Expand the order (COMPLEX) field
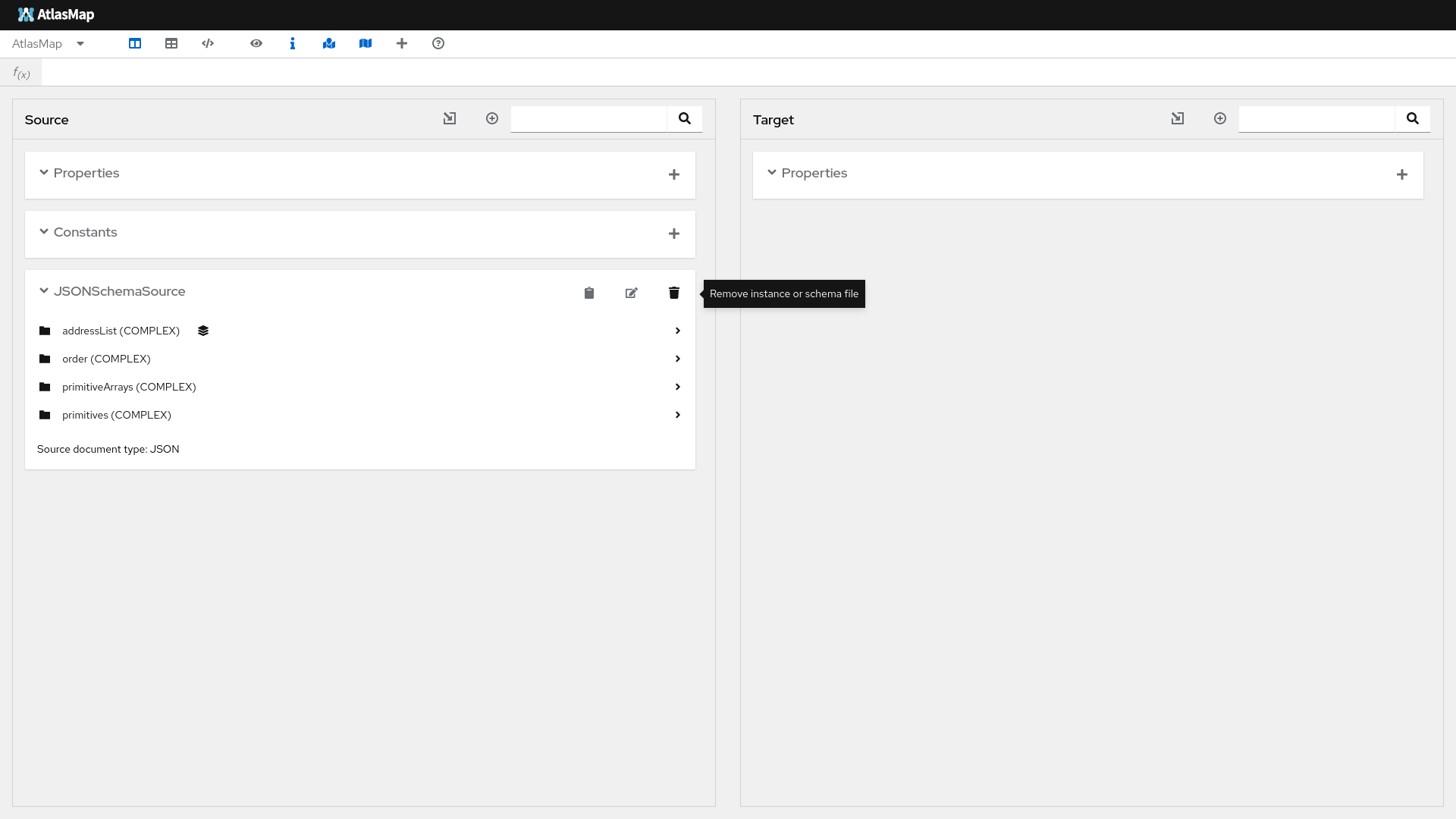Viewport: 1456px width, 819px height. click(677, 358)
